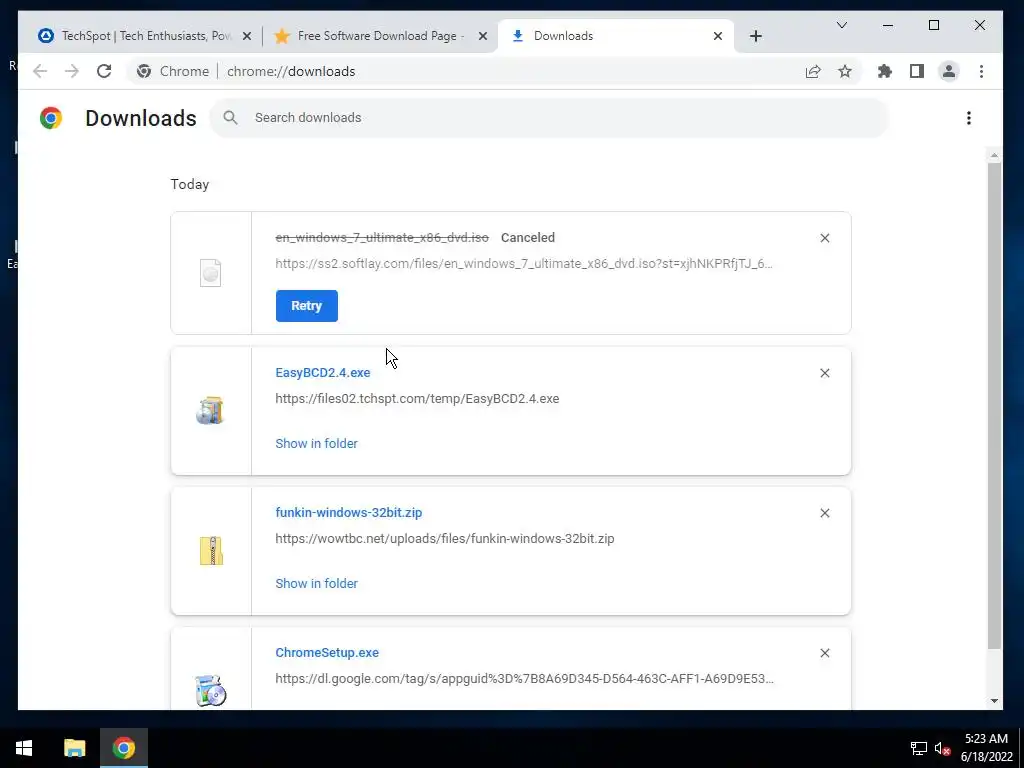Viewport: 1024px width, 768px height.
Task: Click the Chrome taskbar icon
Action: pyautogui.click(x=123, y=748)
